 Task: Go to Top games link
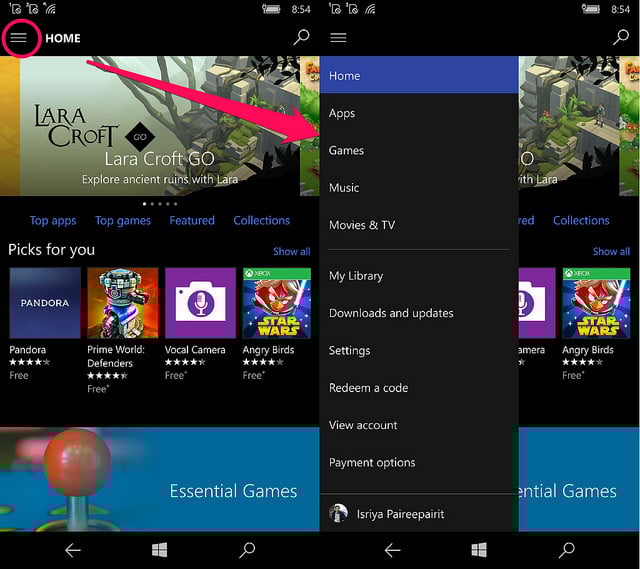pyautogui.click(x=123, y=220)
